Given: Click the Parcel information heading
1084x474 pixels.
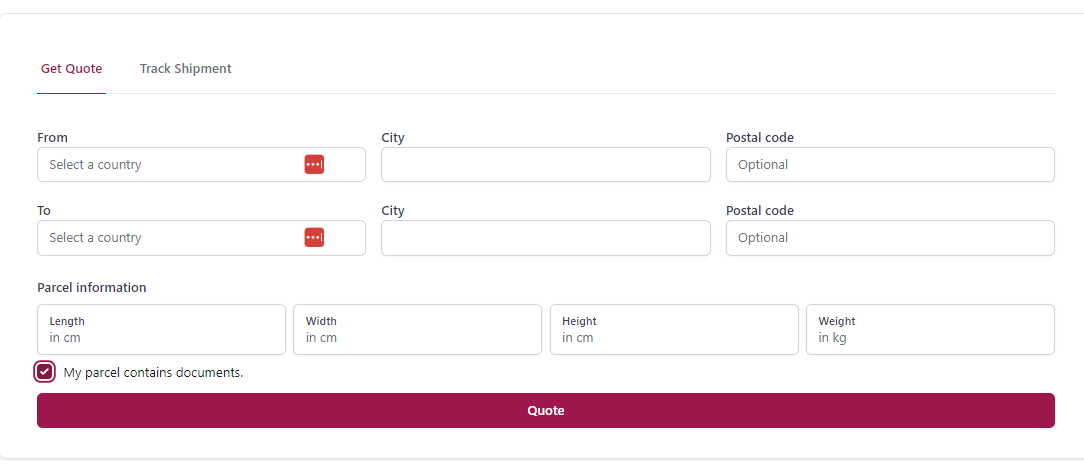Looking at the screenshot, I should (x=92, y=287).
